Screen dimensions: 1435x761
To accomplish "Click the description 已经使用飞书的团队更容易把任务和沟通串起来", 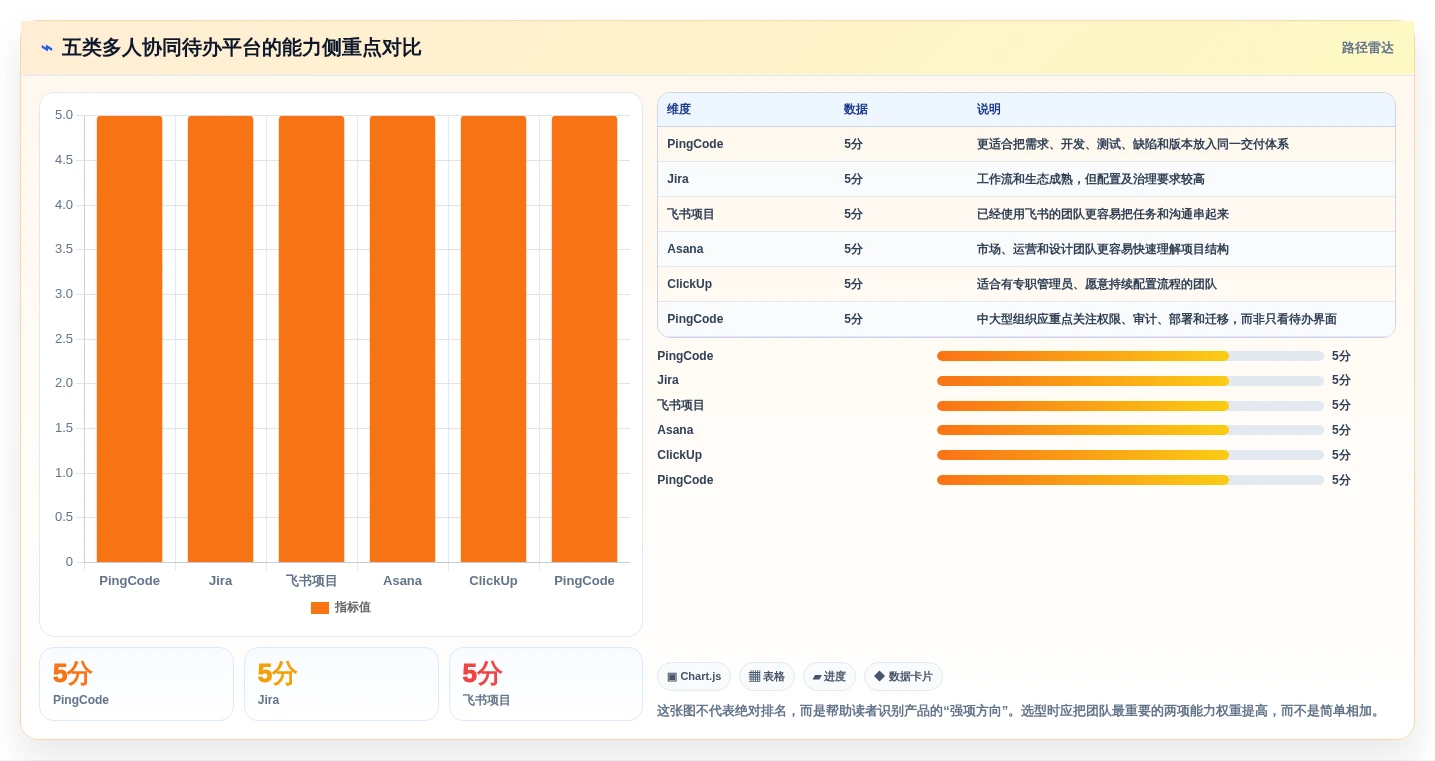I will pos(1103,214).
